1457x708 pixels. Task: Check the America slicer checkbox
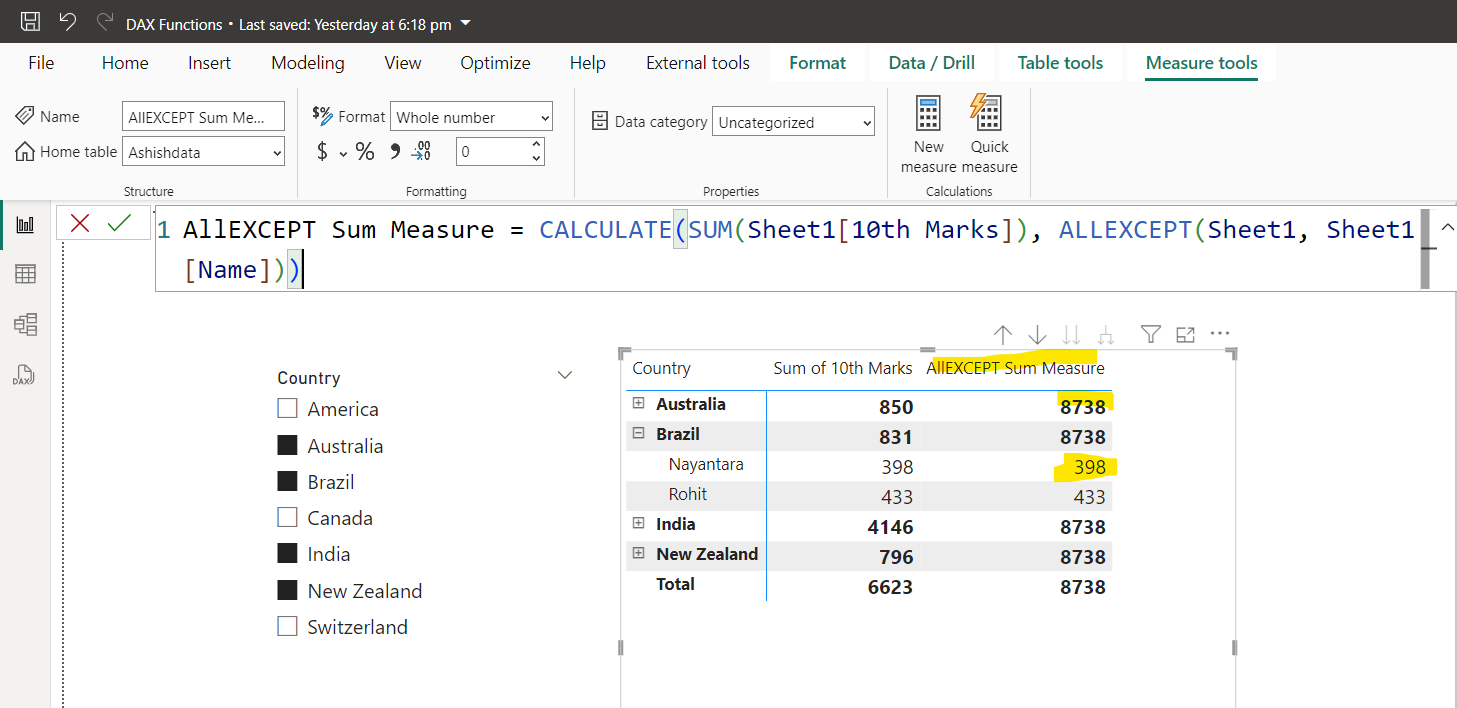(x=288, y=409)
